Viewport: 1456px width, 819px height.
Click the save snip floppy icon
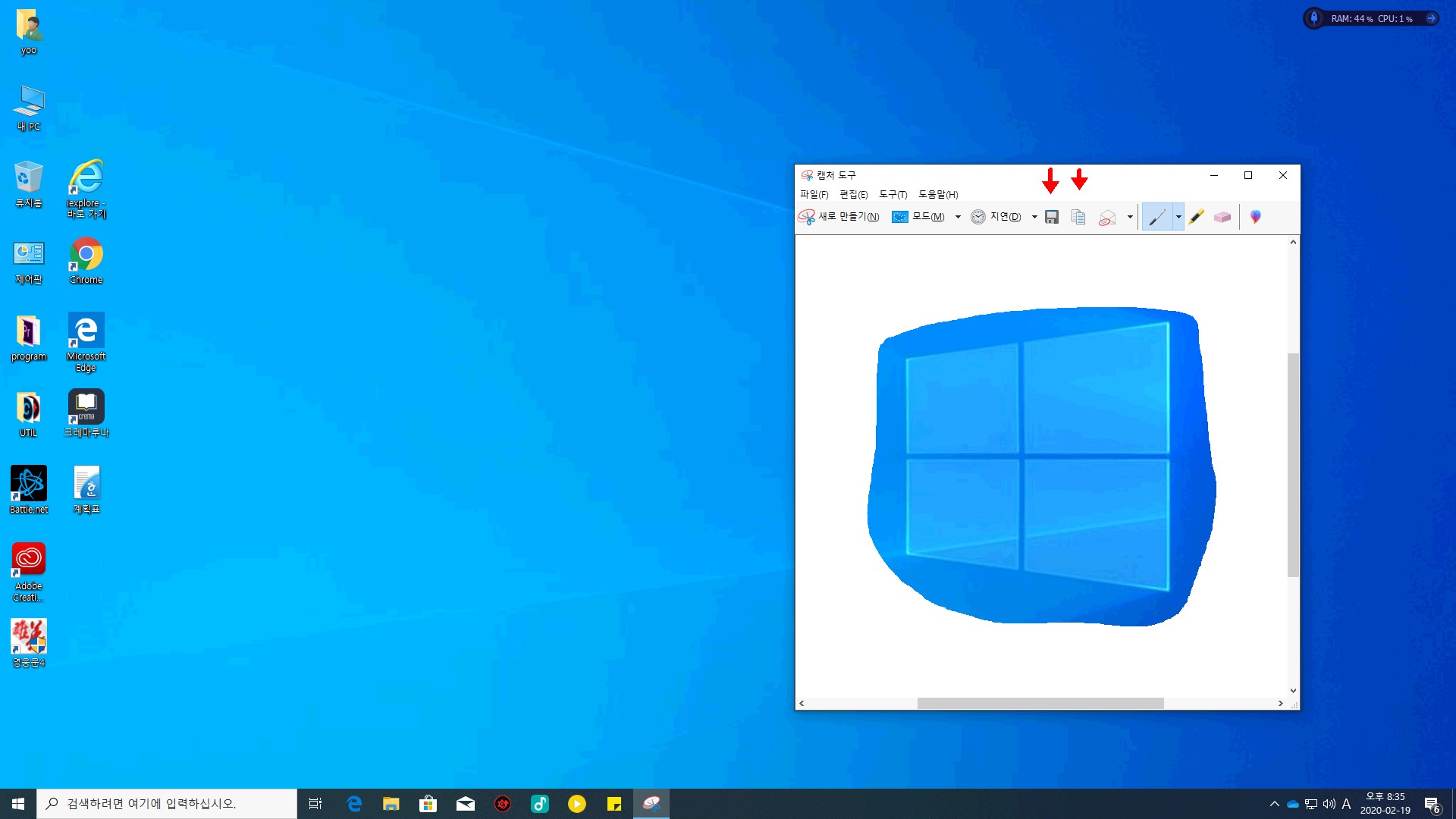tap(1052, 217)
